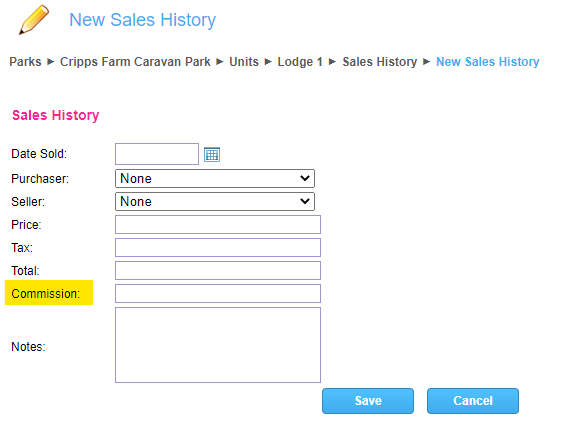Click into the Price field
Viewport: 576px width, 441px height.
coord(218,225)
